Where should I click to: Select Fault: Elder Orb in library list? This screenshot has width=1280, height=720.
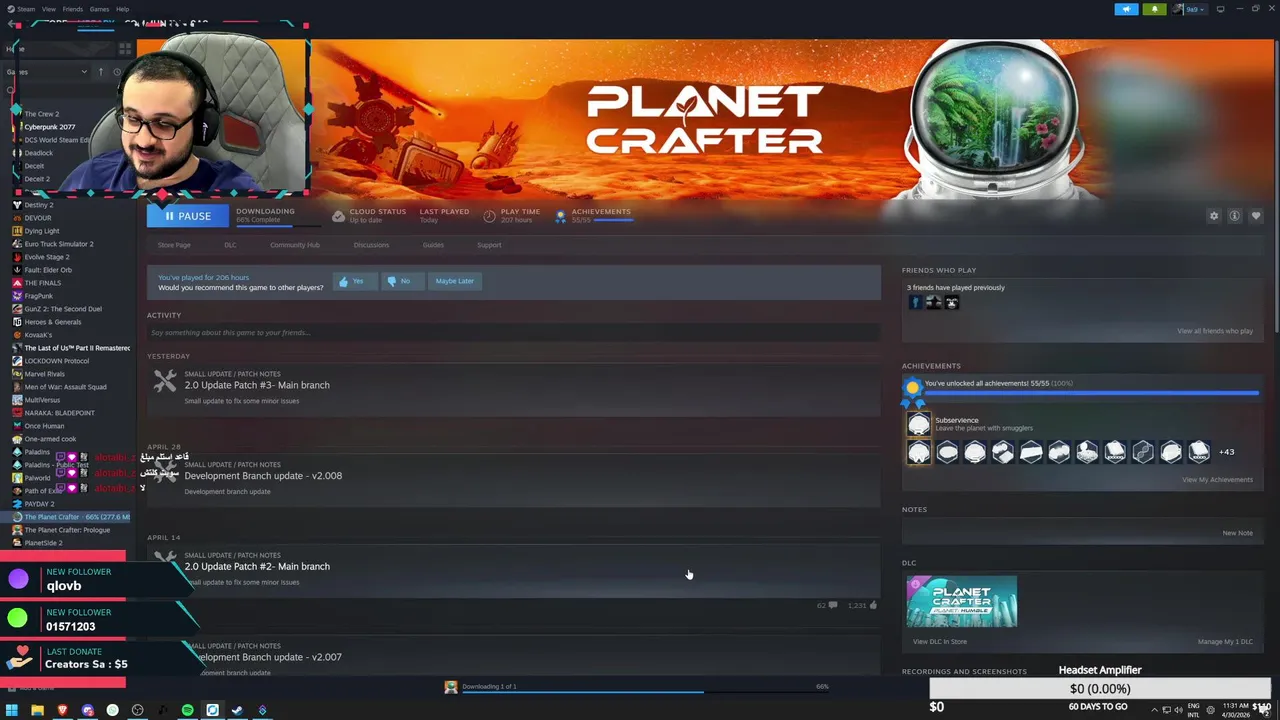tap(48, 270)
